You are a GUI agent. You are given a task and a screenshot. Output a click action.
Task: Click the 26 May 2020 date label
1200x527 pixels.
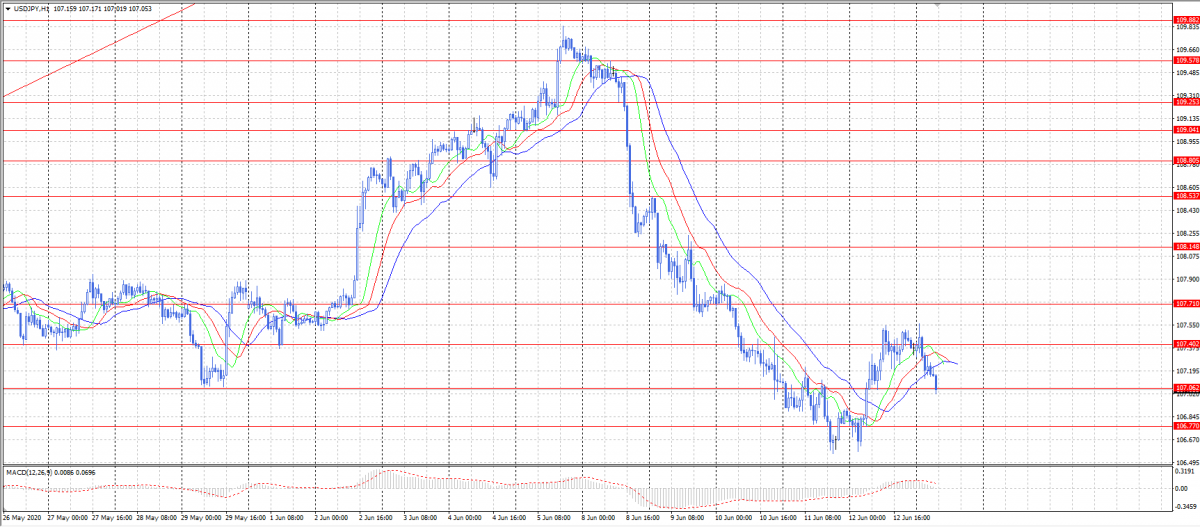[x=20, y=518]
